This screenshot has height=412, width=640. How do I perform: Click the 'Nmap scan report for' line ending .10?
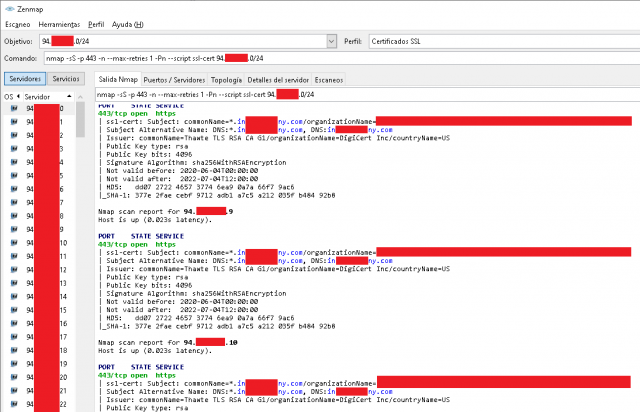pos(168,342)
